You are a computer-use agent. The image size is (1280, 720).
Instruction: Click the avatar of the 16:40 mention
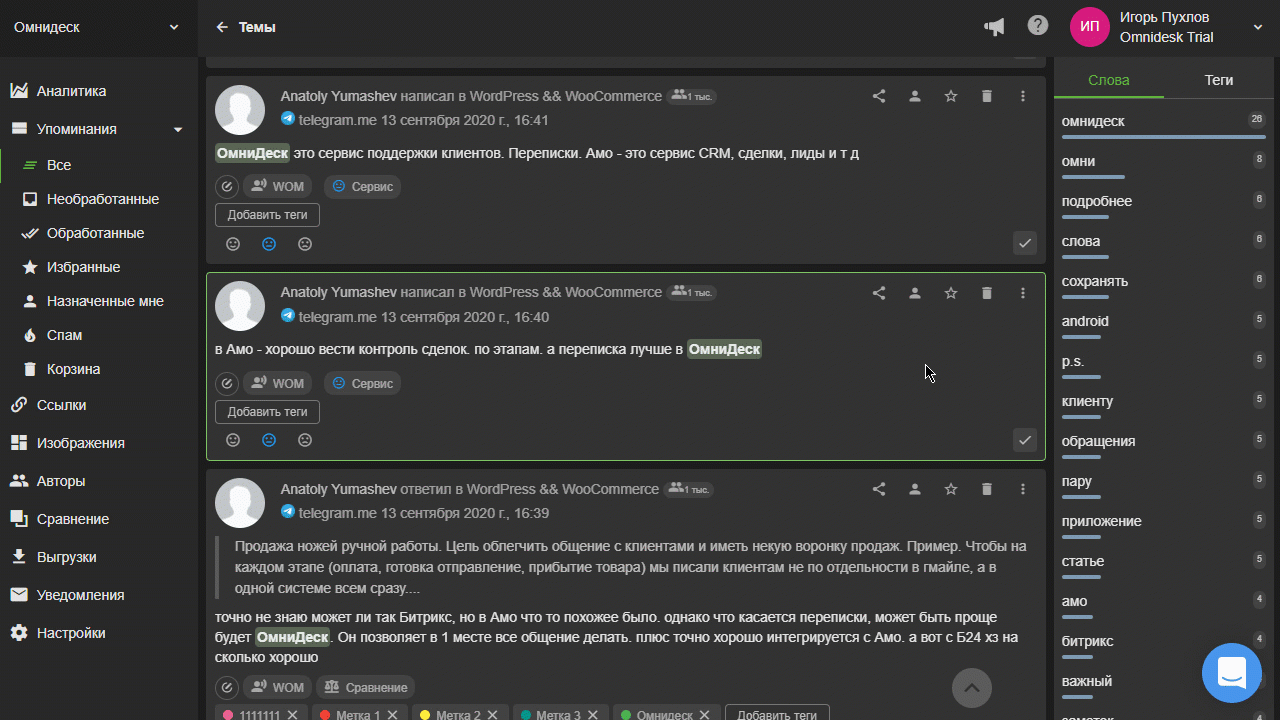[240, 306]
